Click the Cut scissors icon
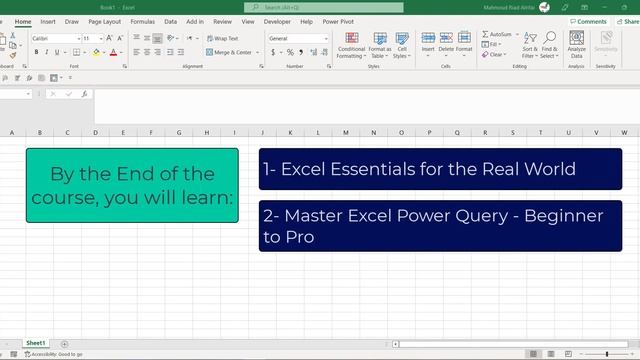This screenshot has width=640, height=360. [x=13, y=36]
